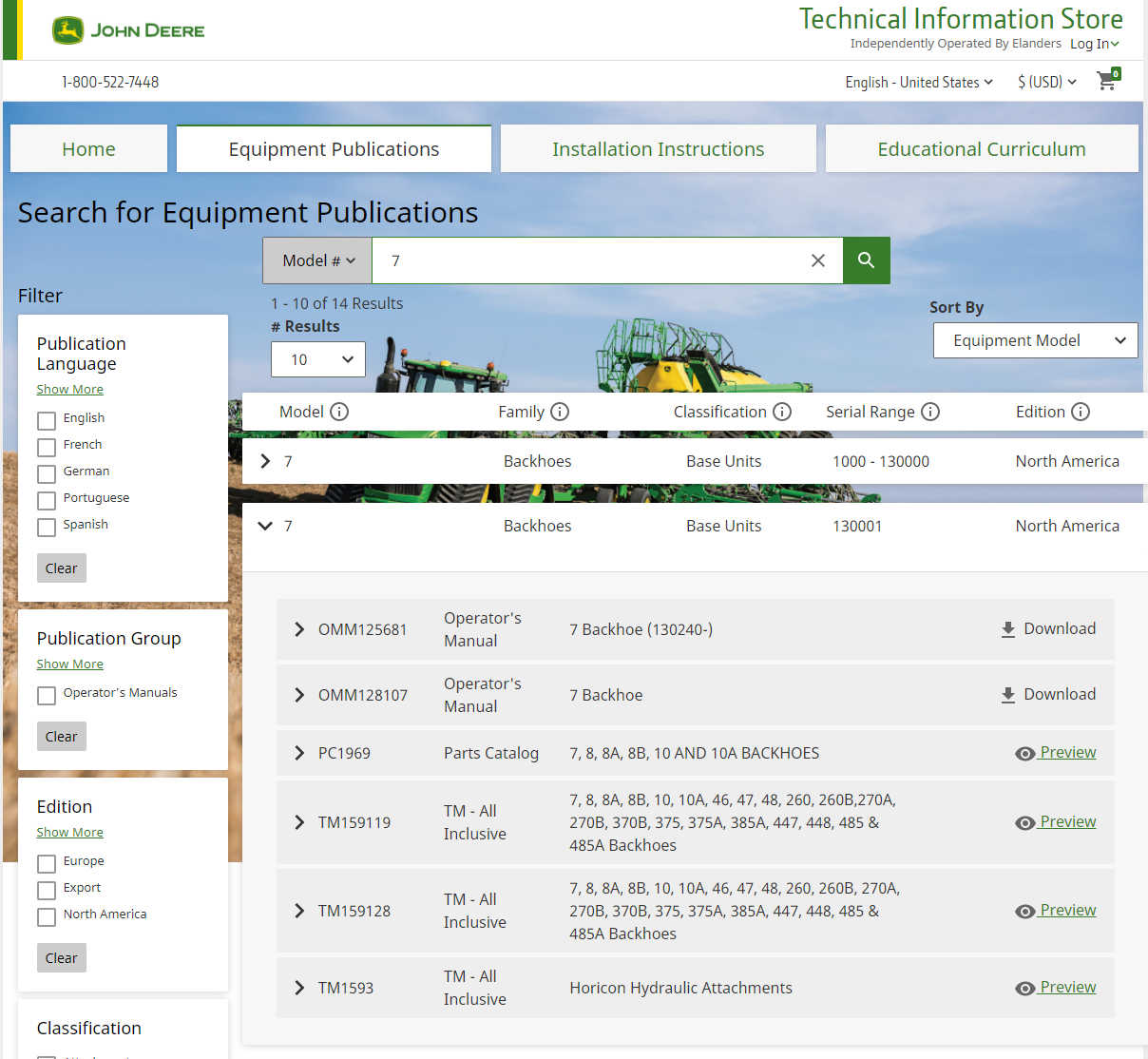Click preview eye icon for TM159128
The width and height of the screenshot is (1148, 1059).
pyautogui.click(x=1024, y=912)
